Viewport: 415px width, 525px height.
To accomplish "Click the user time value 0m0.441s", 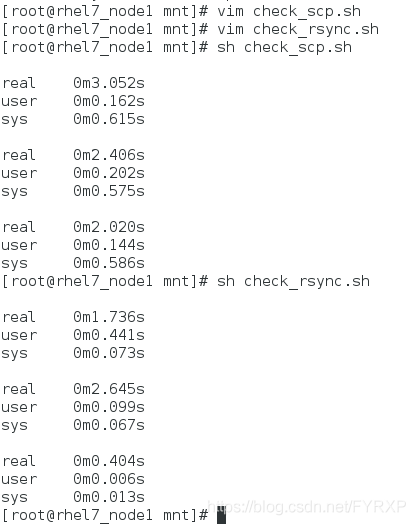I will coord(109,335).
